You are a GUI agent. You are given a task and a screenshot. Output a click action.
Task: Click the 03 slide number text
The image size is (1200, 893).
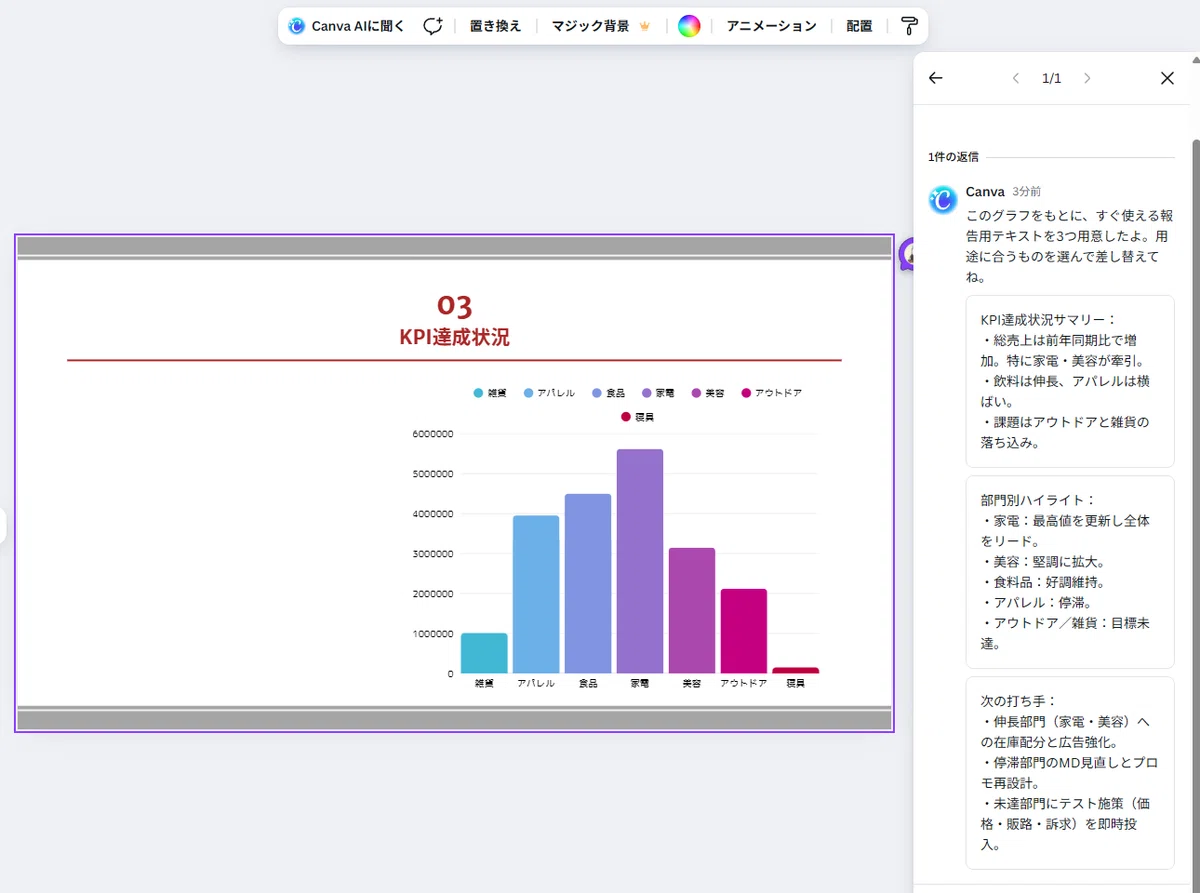coord(455,306)
